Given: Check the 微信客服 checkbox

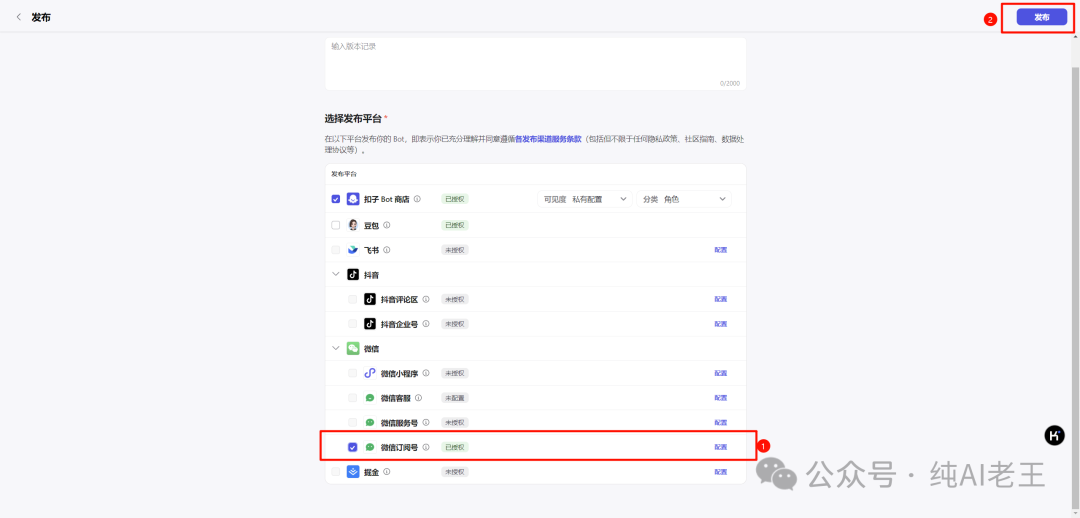Looking at the screenshot, I should tap(353, 398).
